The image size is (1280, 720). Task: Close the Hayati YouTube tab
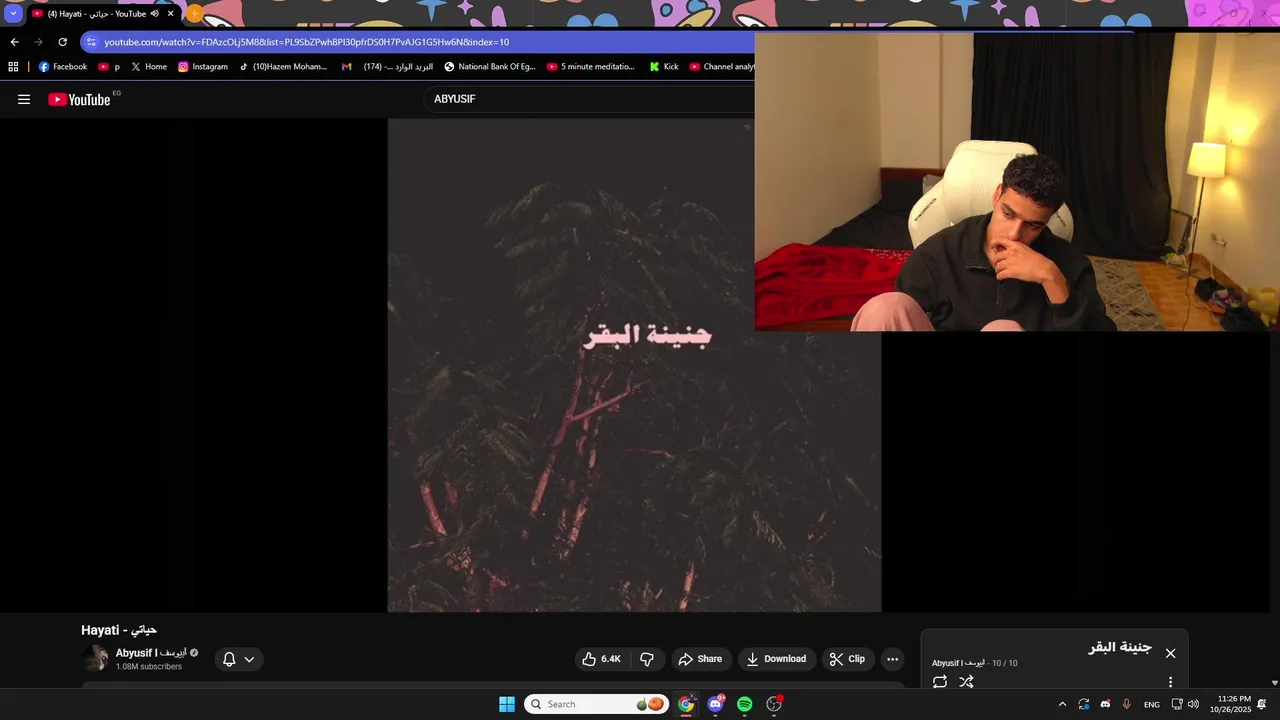point(171,14)
